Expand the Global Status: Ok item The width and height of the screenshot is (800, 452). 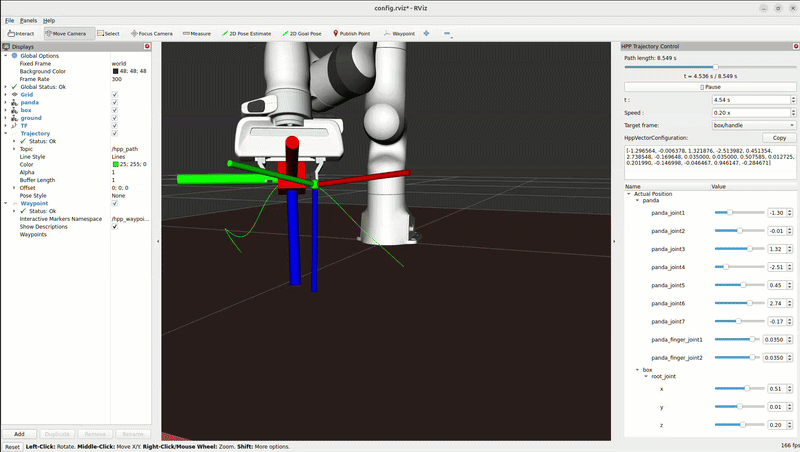point(6,87)
